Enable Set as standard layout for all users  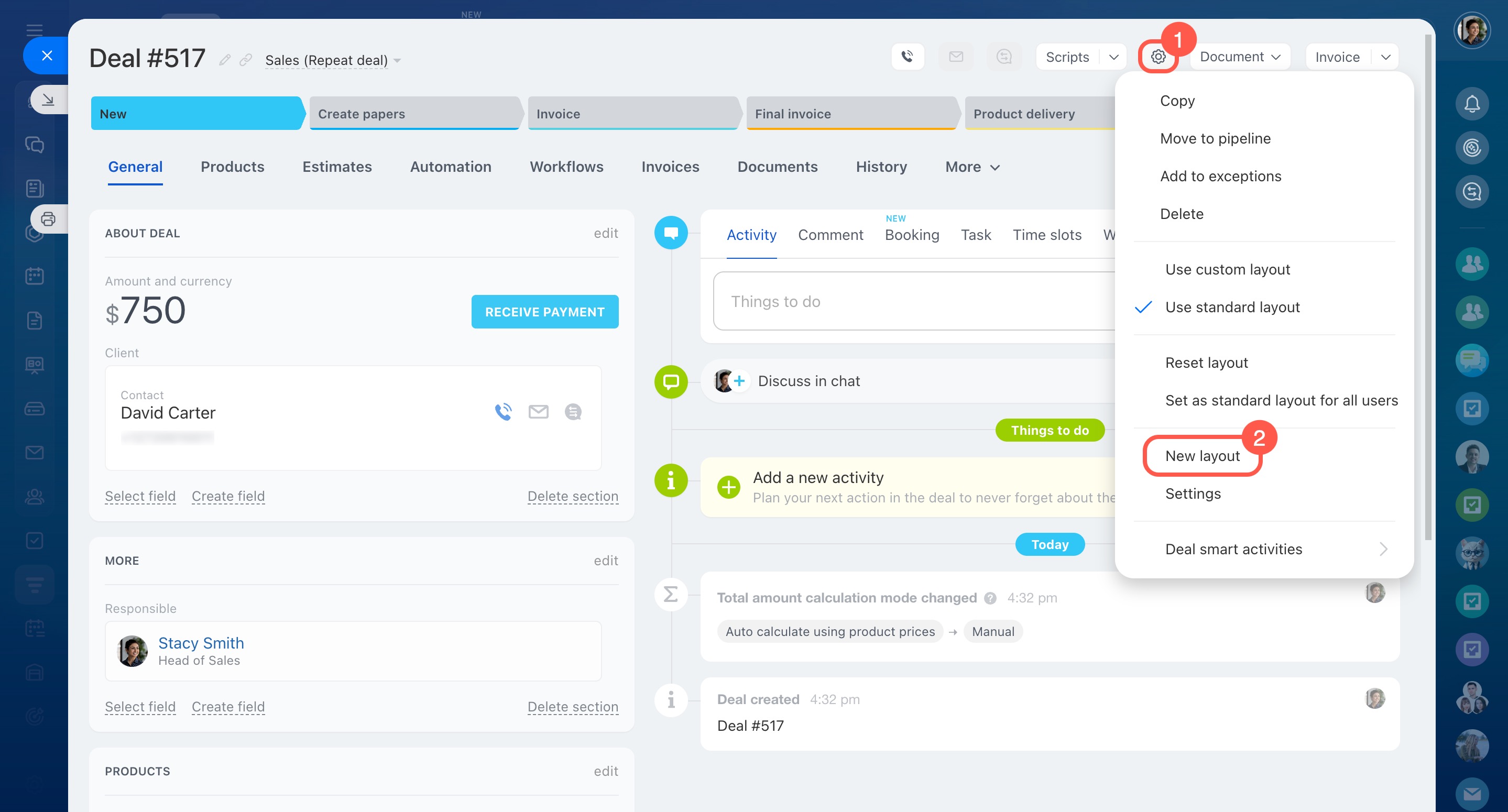pos(1281,400)
